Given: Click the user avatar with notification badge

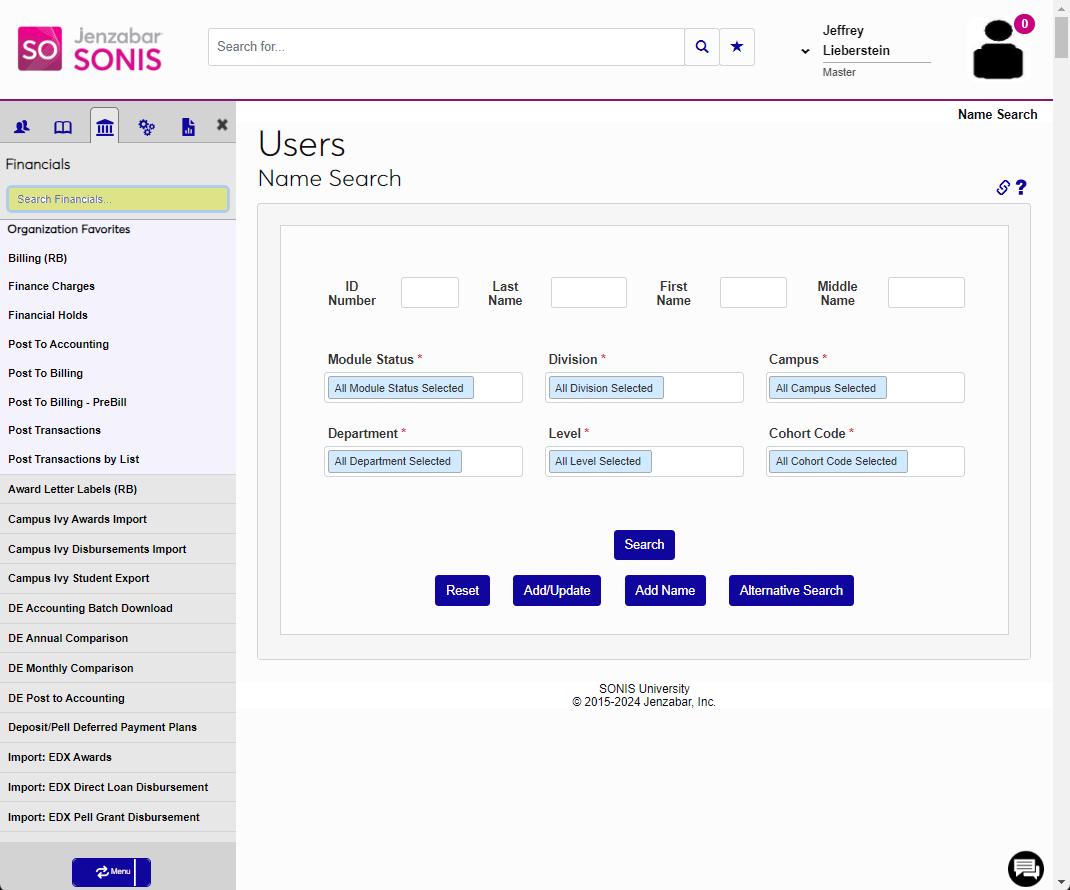Looking at the screenshot, I should (x=997, y=49).
